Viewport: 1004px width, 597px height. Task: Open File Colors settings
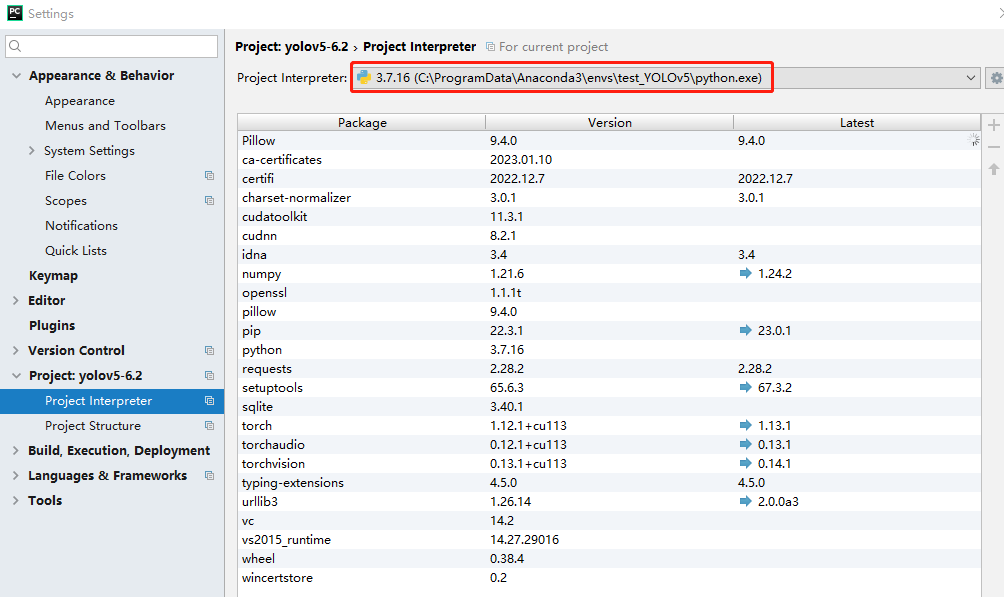pyautogui.click(x=76, y=176)
